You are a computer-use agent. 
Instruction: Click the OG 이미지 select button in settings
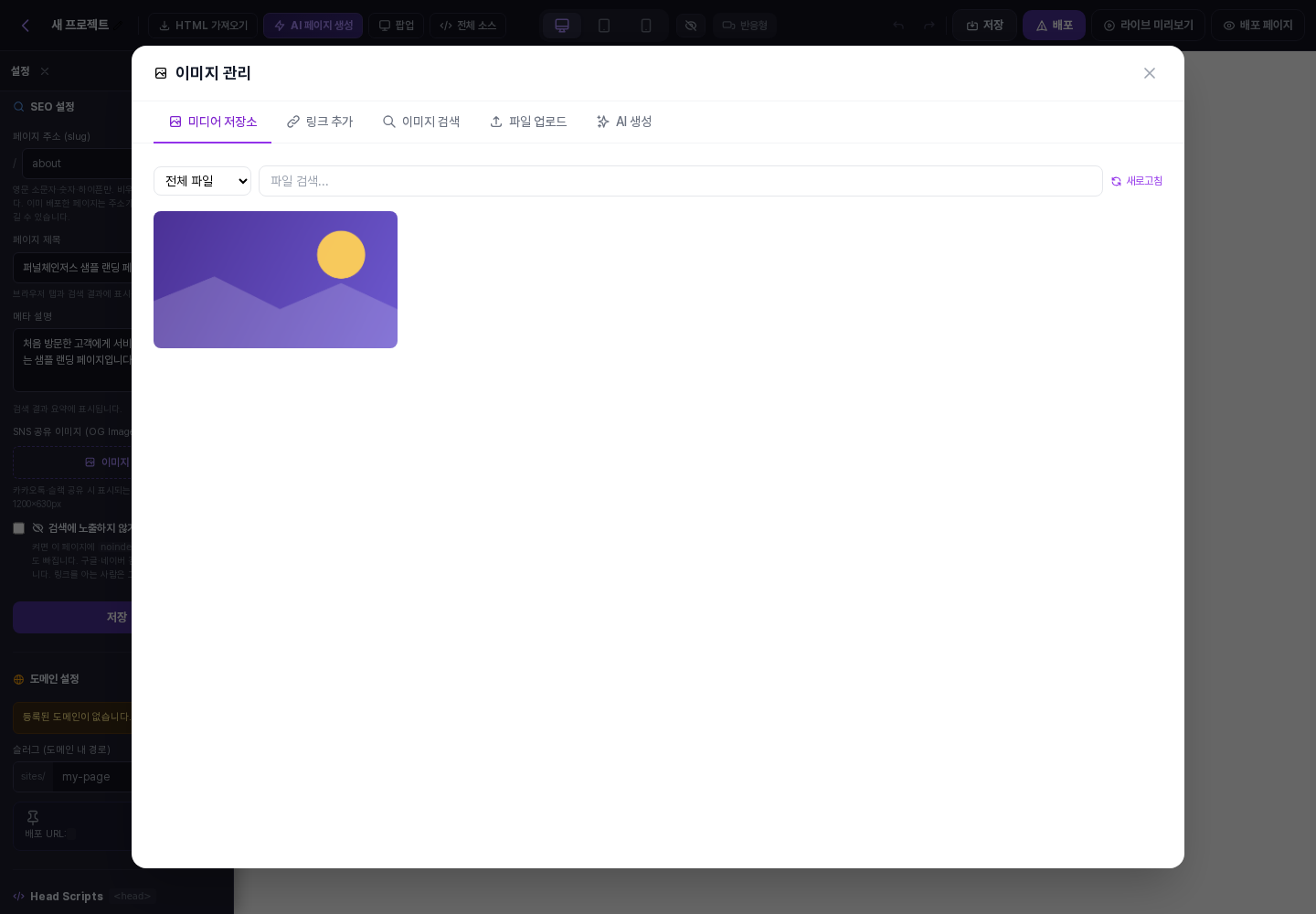click(74, 462)
